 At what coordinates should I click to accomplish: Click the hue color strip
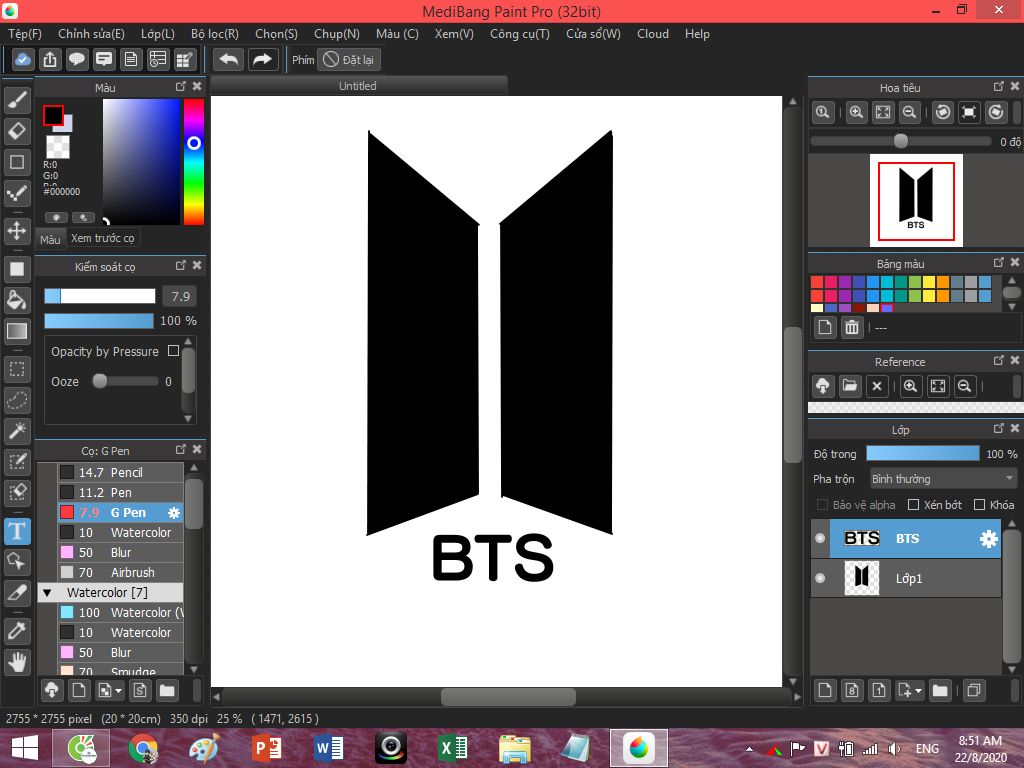pyautogui.click(x=193, y=161)
